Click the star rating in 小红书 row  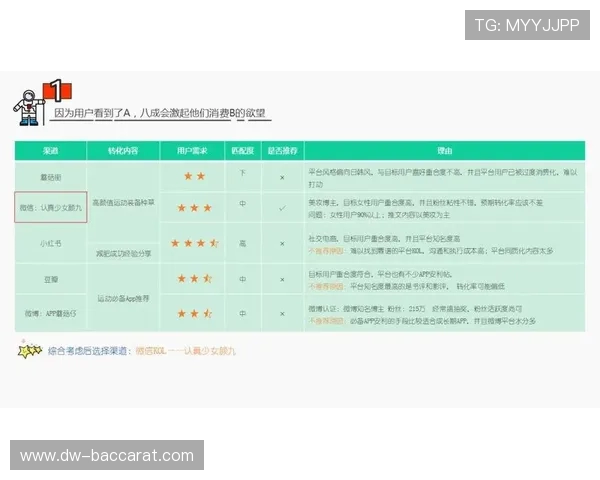click(x=194, y=242)
